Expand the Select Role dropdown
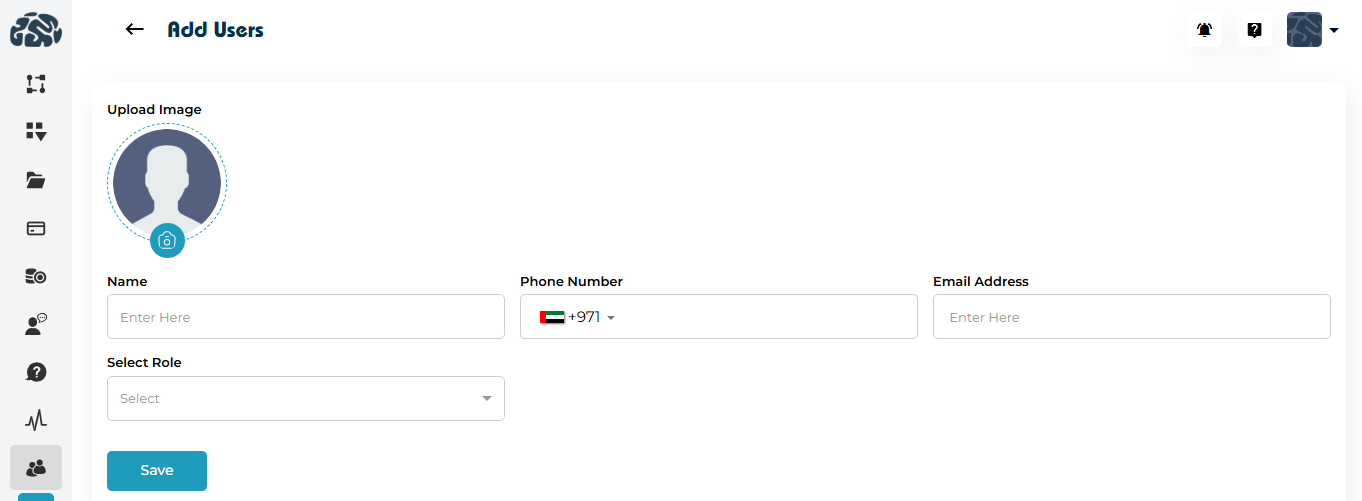Image resolution: width=1362 pixels, height=501 pixels. [305, 398]
